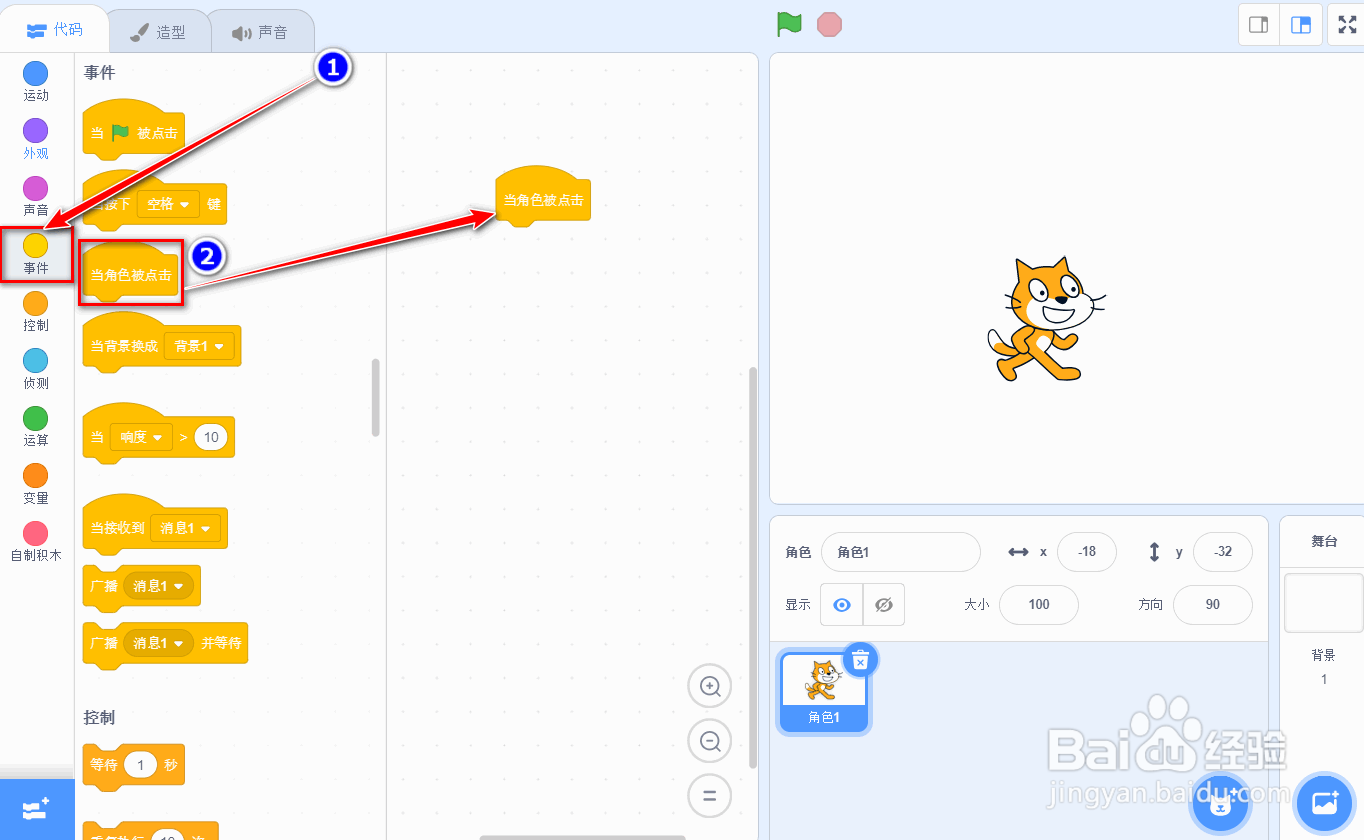Select the 外观 block category

[x=36, y=139]
